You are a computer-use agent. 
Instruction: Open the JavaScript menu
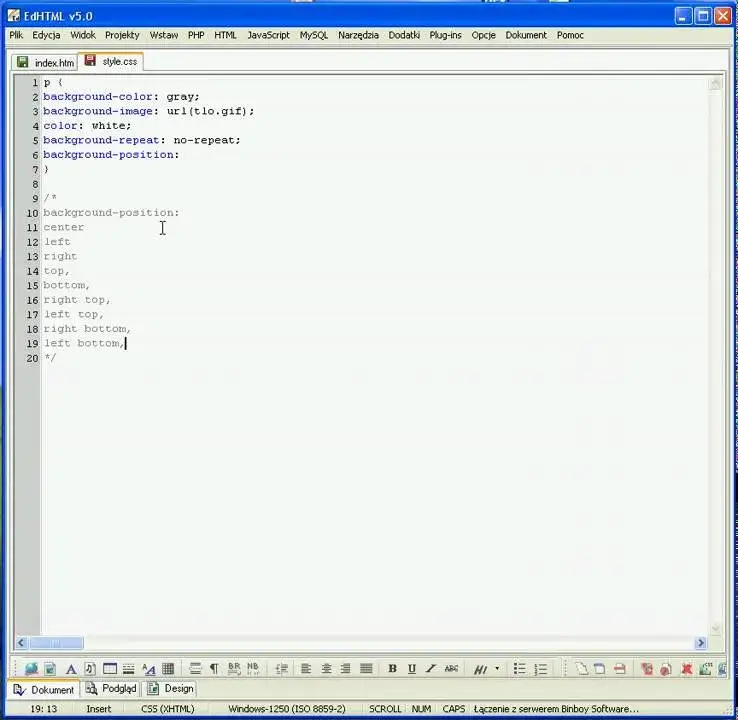coord(268,35)
